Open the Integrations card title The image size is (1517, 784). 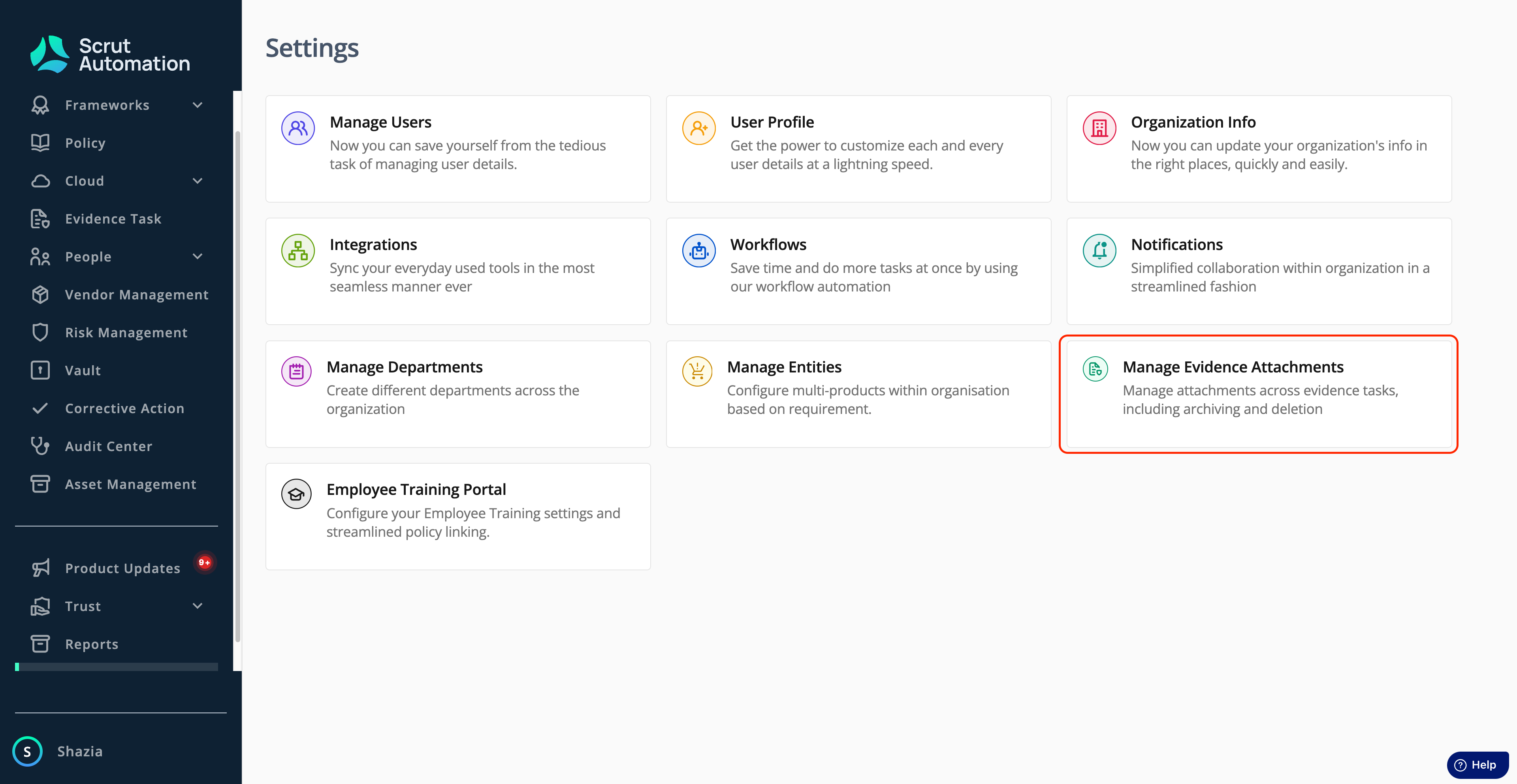373,244
